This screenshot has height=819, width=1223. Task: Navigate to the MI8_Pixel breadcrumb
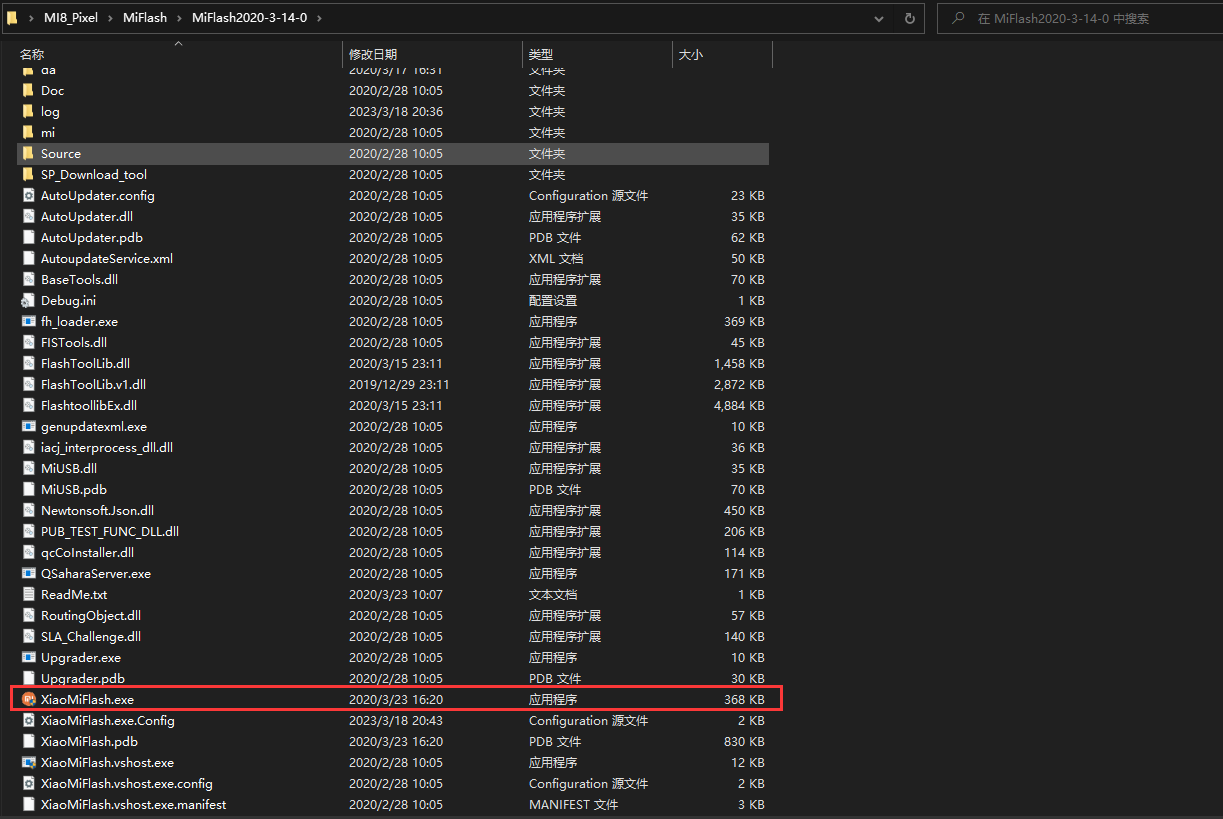[x=71, y=18]
